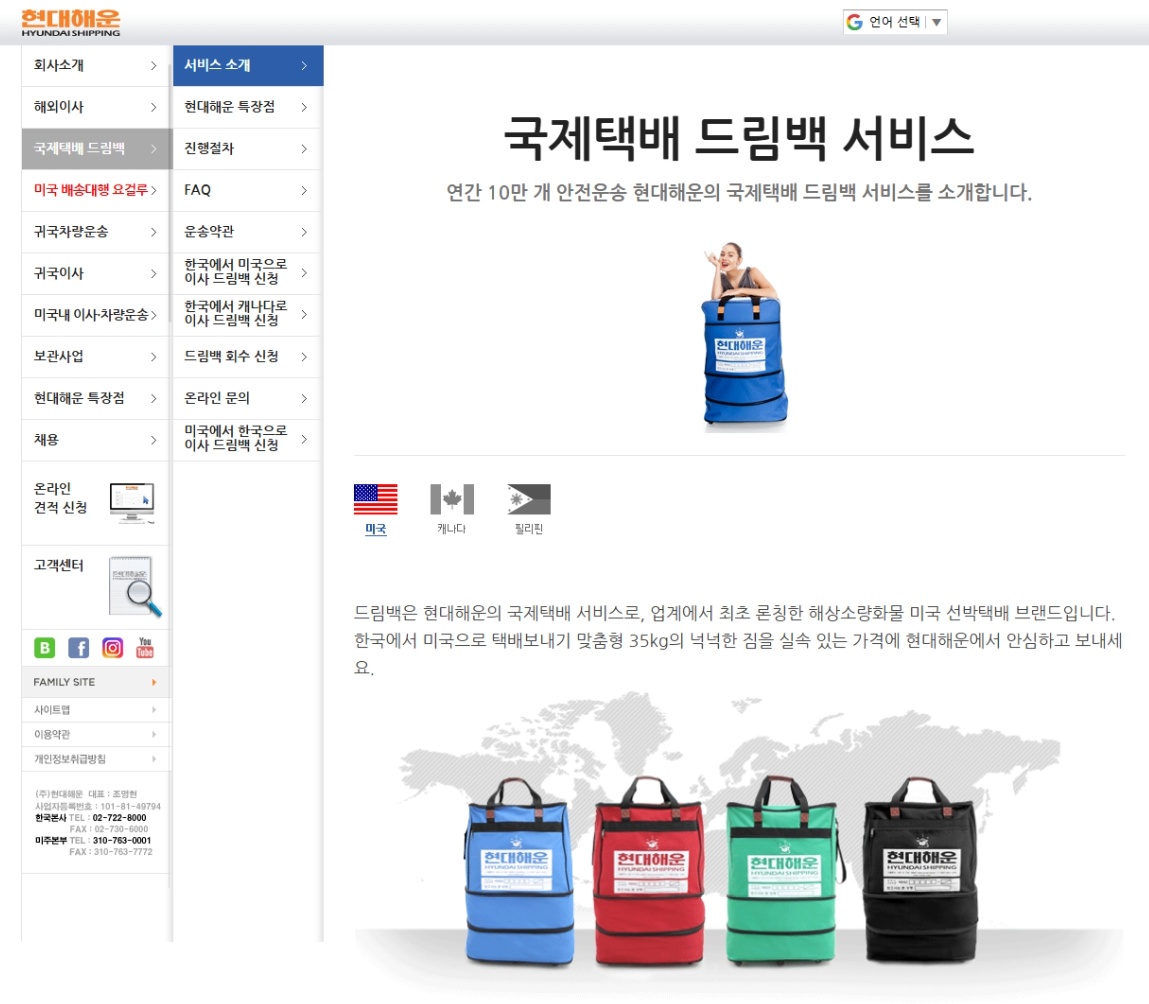Select the USA flag icon
Image resolution: width=1149 pixels, height=1004 pixels.
[375, 499]
